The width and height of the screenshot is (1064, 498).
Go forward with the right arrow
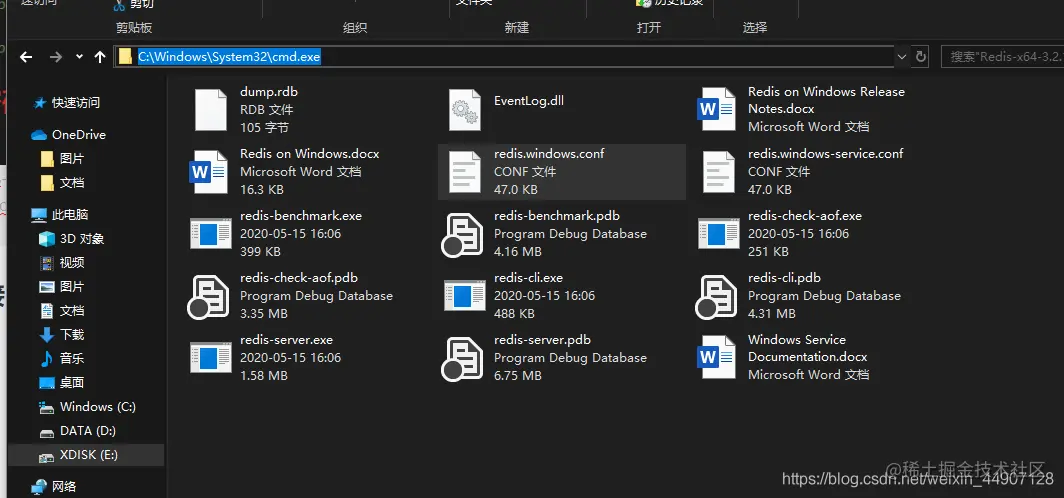pos(56,57)
